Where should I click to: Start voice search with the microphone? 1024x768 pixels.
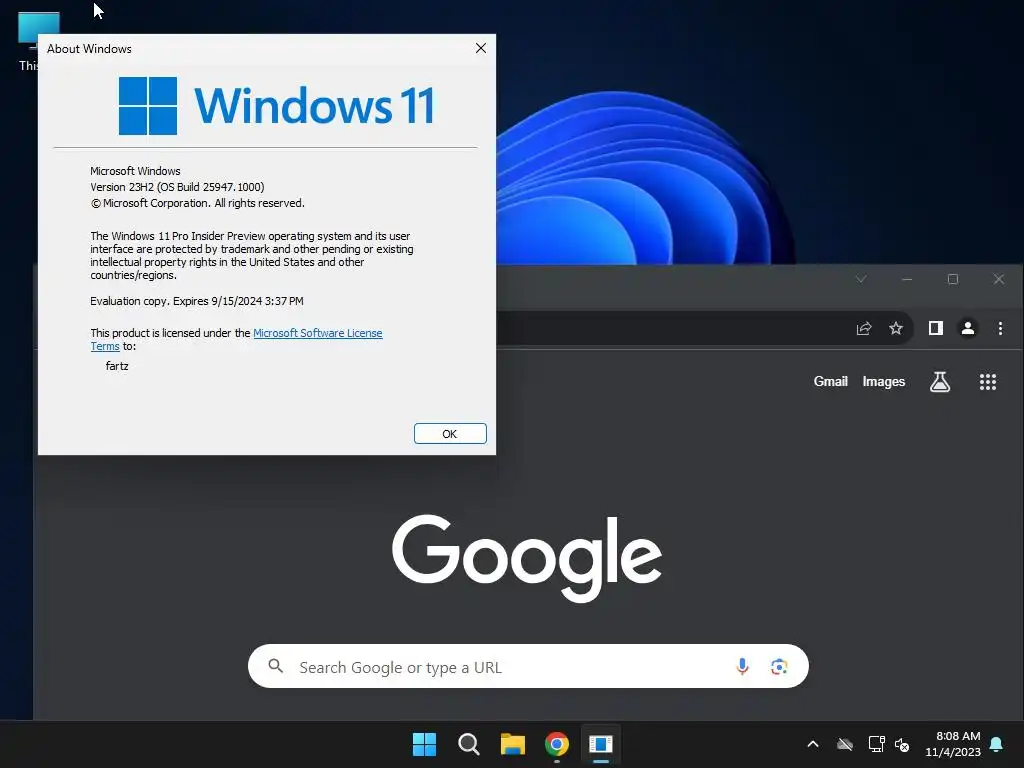[x=742, y=666]
